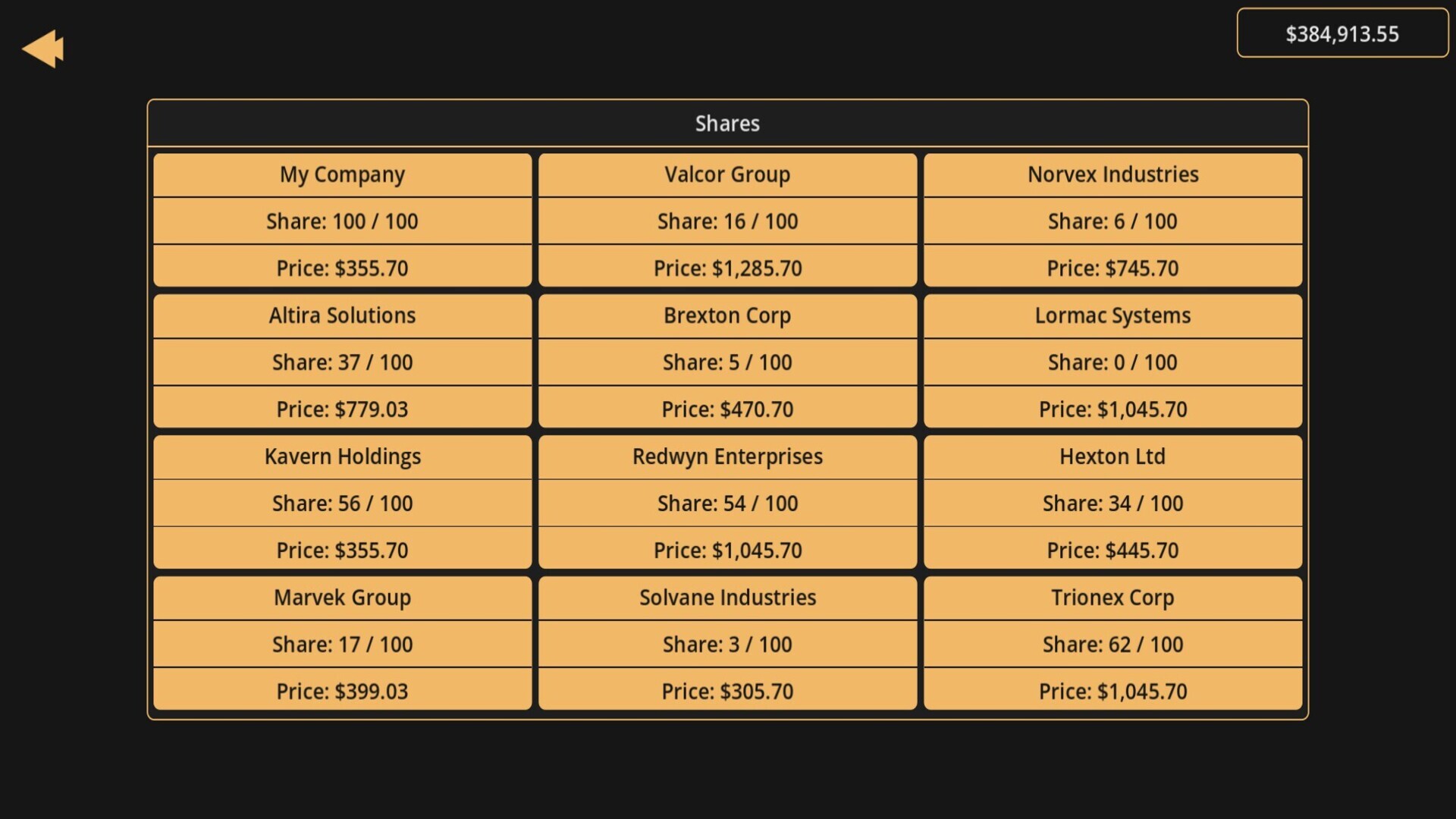This screenshot has height=819, width=1456.
Task: Select Trionex Corp share card
Action: click(1112, 598)
